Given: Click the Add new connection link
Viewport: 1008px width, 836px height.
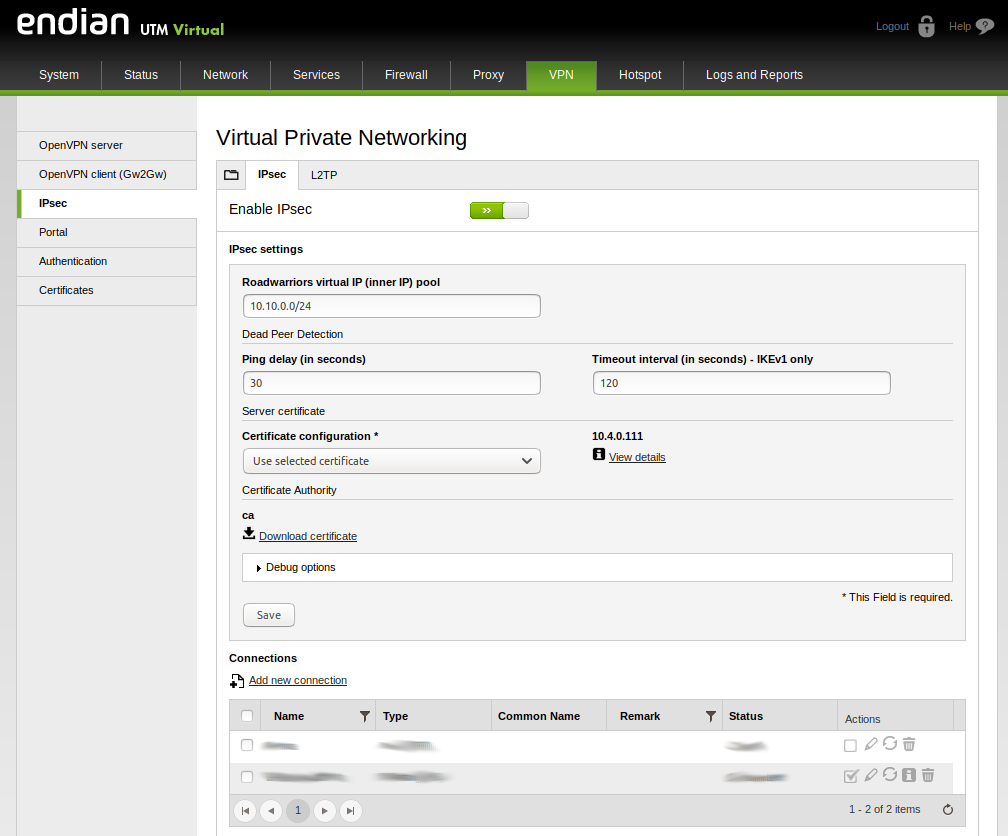Looking at the screenshot, I should pyautogui.click(x=298, y=680).
